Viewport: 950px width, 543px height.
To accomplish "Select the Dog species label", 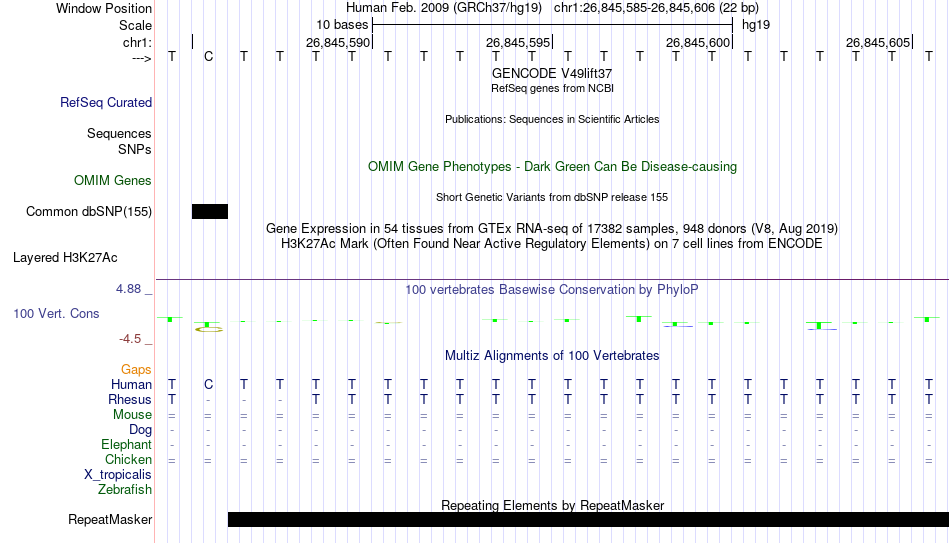I will [141, 430].
